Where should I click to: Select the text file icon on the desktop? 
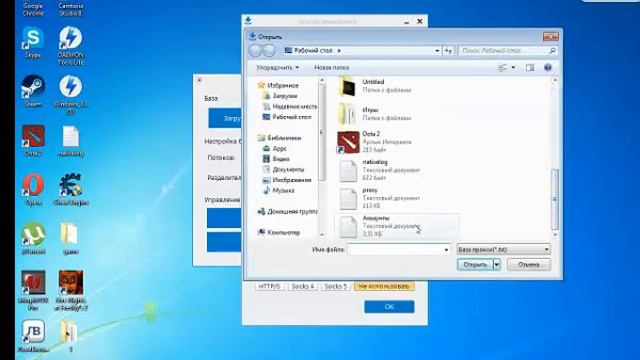[71, 140]
